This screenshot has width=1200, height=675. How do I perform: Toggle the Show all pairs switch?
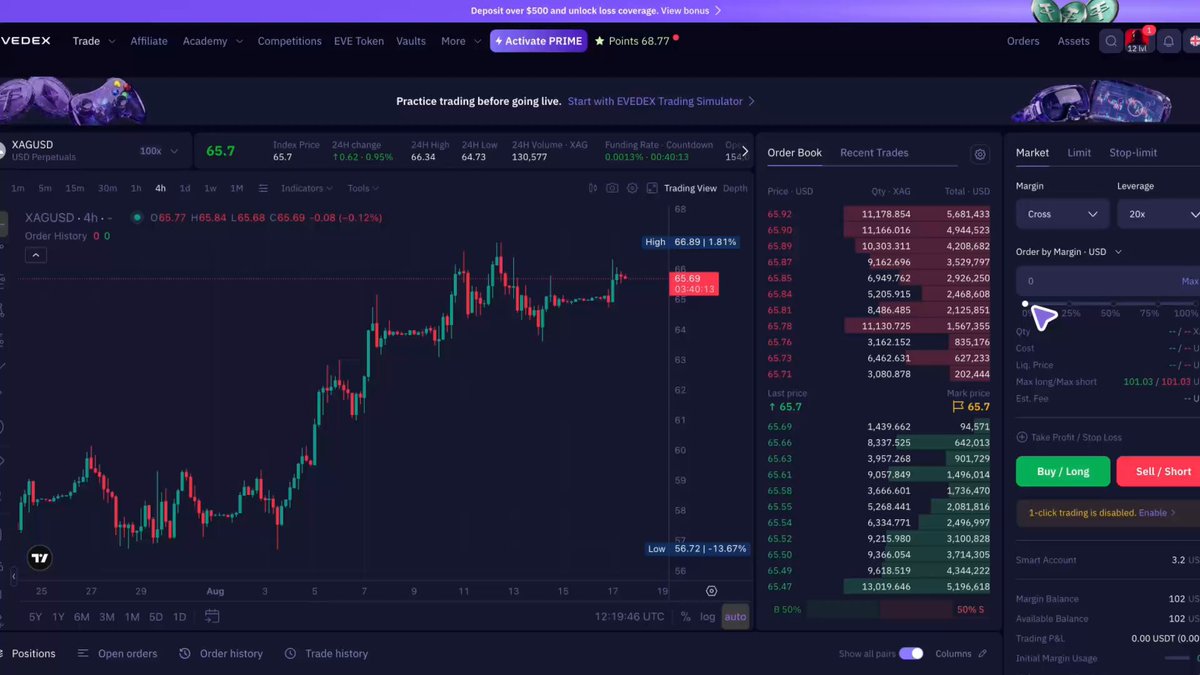[911, 653]
